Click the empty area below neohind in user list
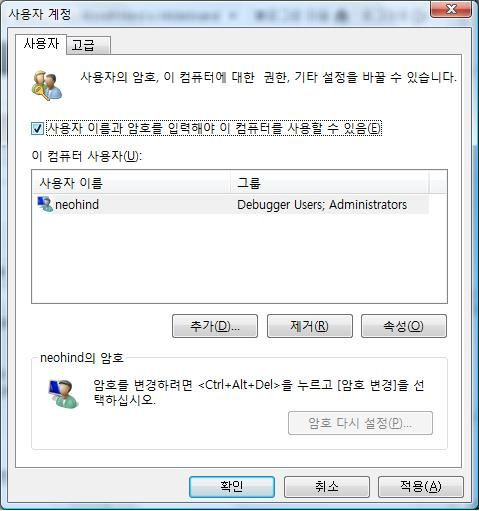 pyautogui.click(x=239, y=258)
